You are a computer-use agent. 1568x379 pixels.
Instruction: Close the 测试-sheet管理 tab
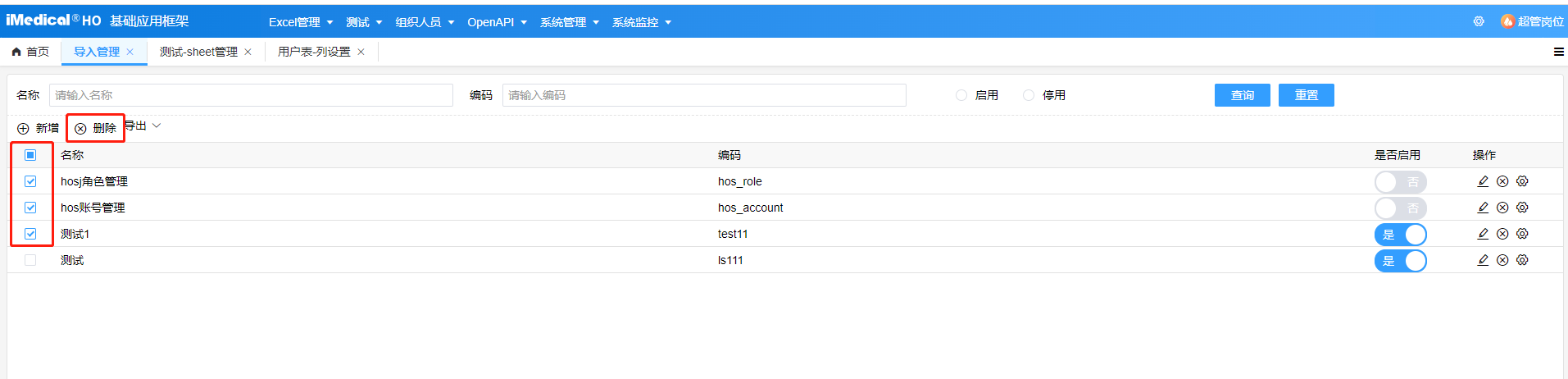tap(248, 52)
